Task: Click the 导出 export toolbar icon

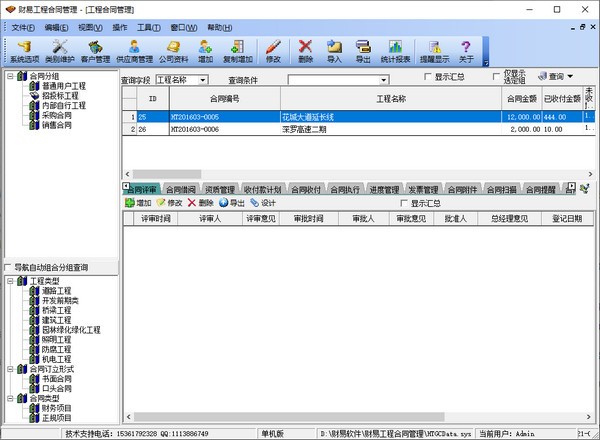Action: coord(363,51)
